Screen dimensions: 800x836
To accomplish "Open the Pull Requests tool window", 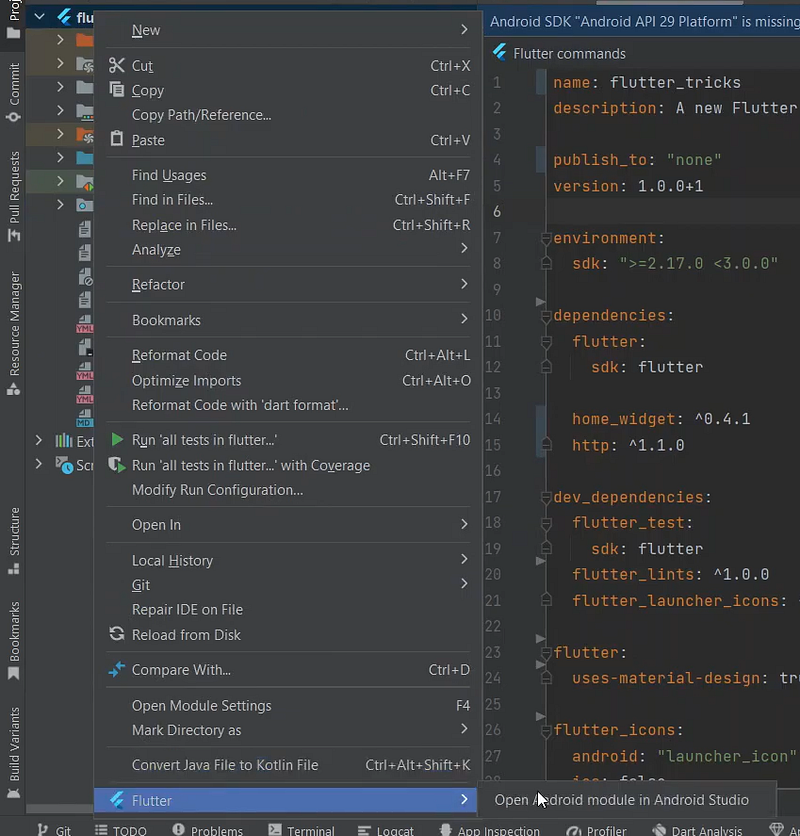I will click(14, 196).
